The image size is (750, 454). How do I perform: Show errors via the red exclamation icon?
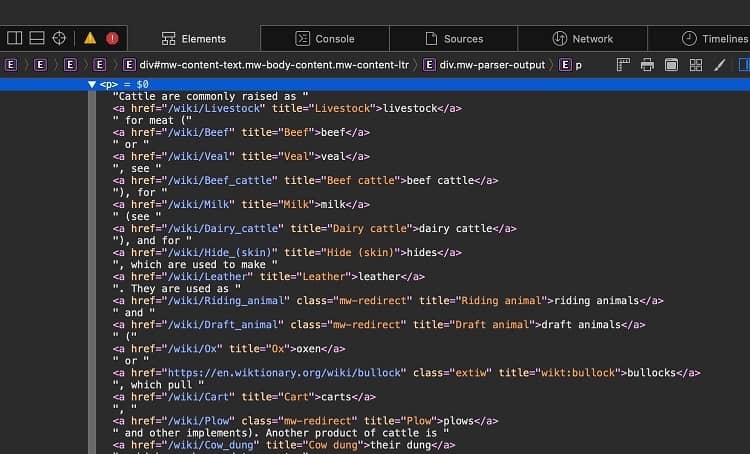112,38
